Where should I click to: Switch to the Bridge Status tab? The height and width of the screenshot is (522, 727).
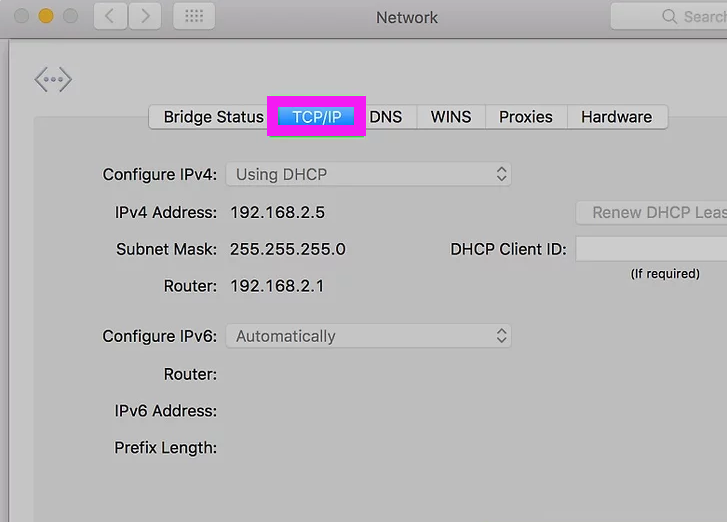[213, 117]
